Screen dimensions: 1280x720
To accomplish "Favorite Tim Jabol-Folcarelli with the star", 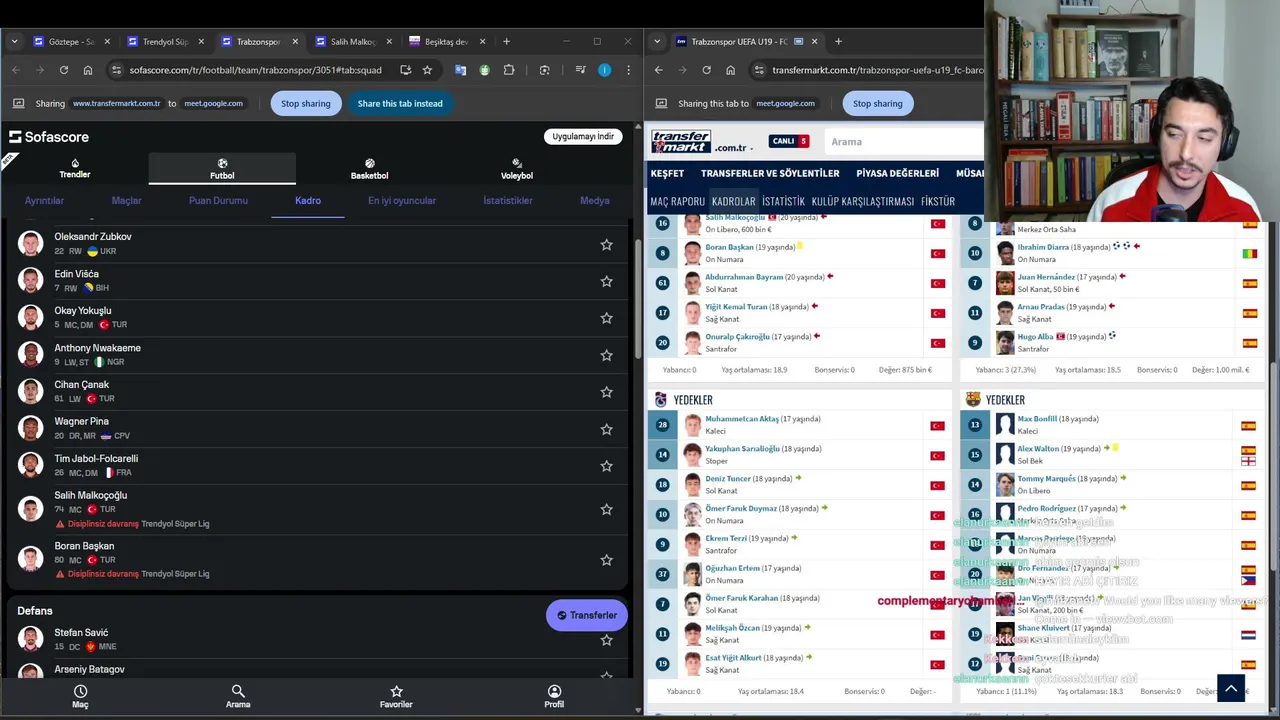I will (x=606, y=466).
